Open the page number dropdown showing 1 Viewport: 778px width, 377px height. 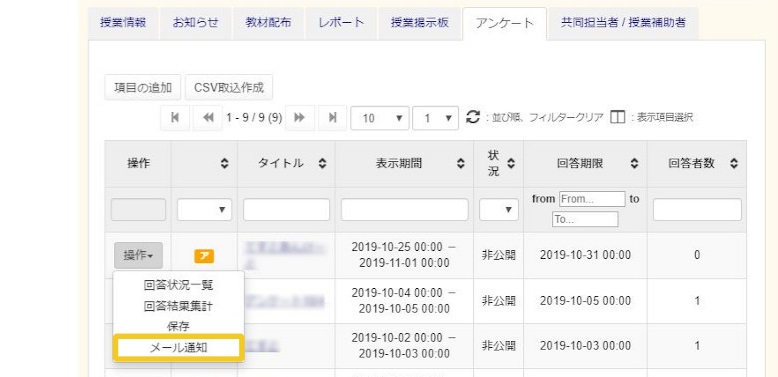point(435,118)
